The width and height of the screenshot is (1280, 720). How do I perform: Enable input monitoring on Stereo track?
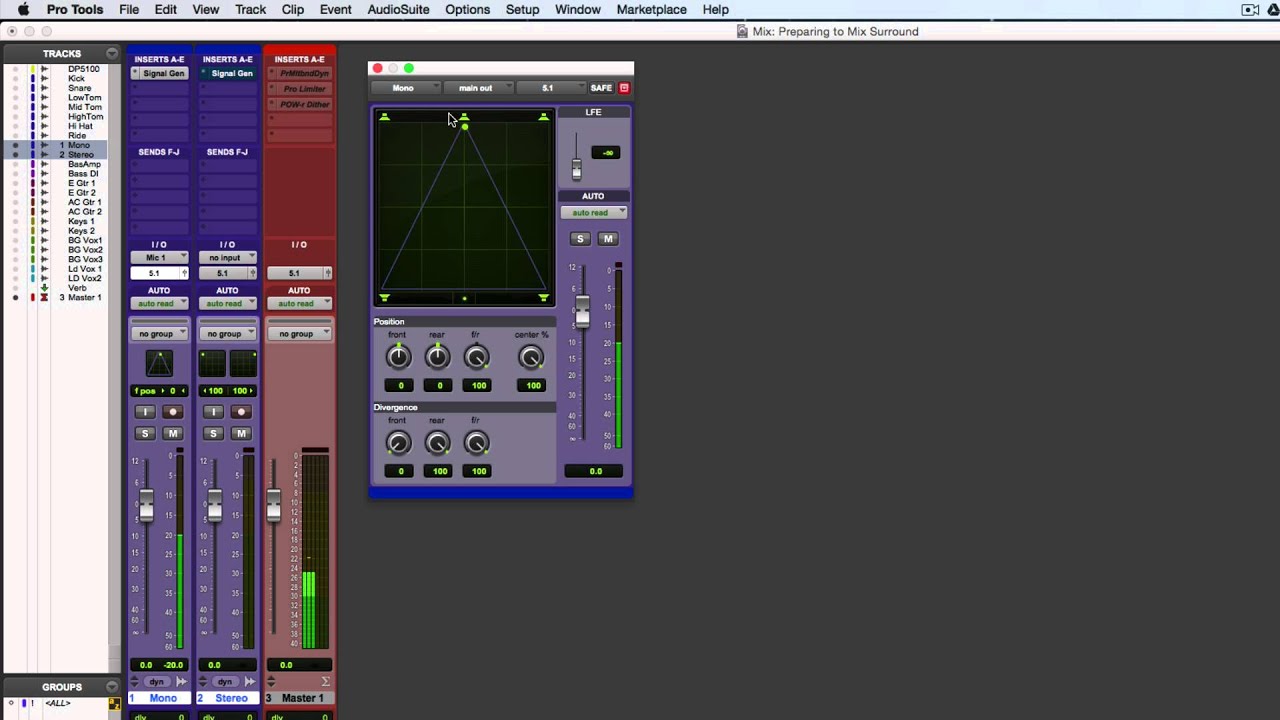213,412
